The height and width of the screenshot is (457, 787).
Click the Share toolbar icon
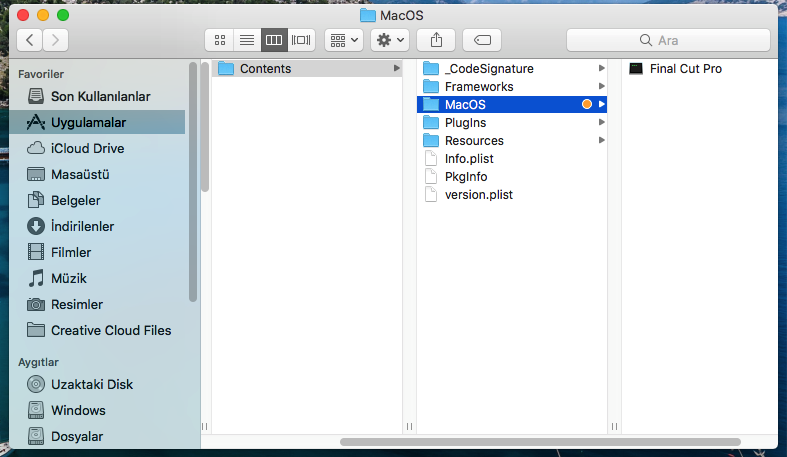[x=436, y=40]
